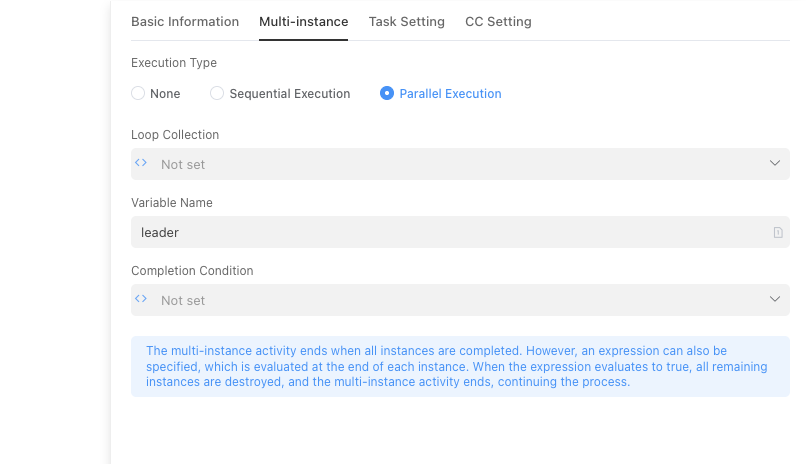Screen dimensions: 806x464
Task: Click the Loop Collection label
Action: [175, 135]
